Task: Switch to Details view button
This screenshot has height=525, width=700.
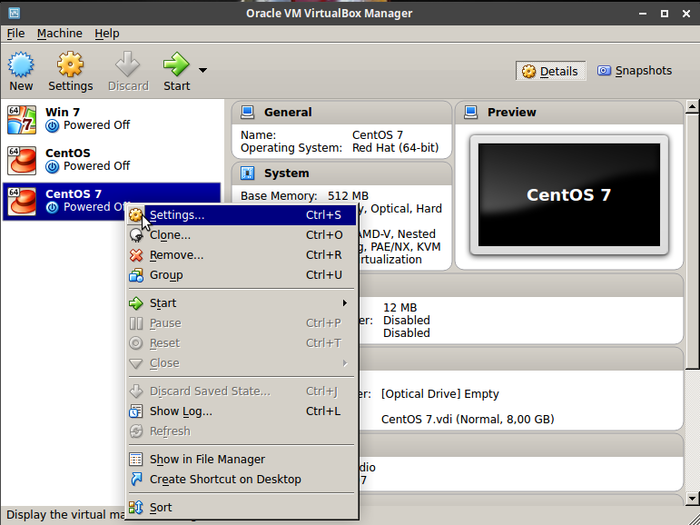Action: click(x=550, y=71)
